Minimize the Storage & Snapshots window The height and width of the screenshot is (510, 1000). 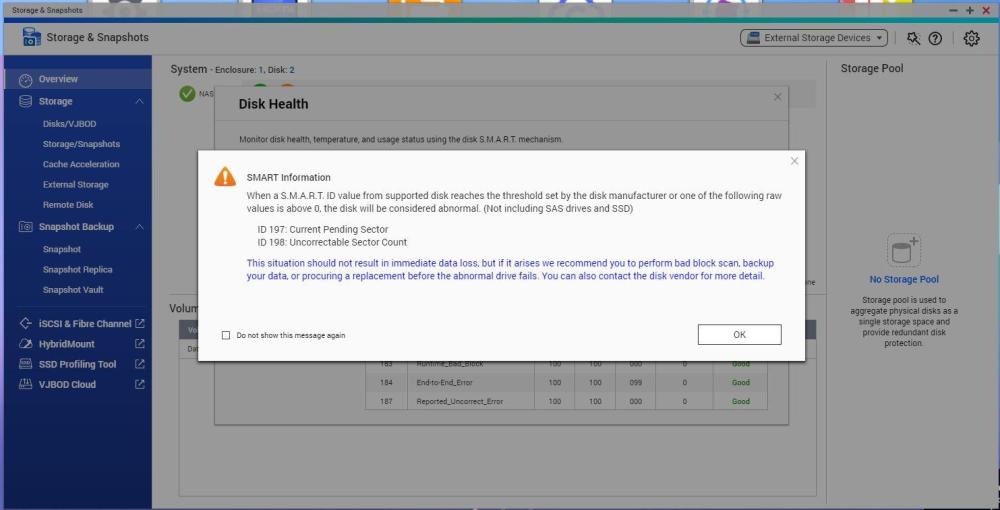click(x=953, y=10)
